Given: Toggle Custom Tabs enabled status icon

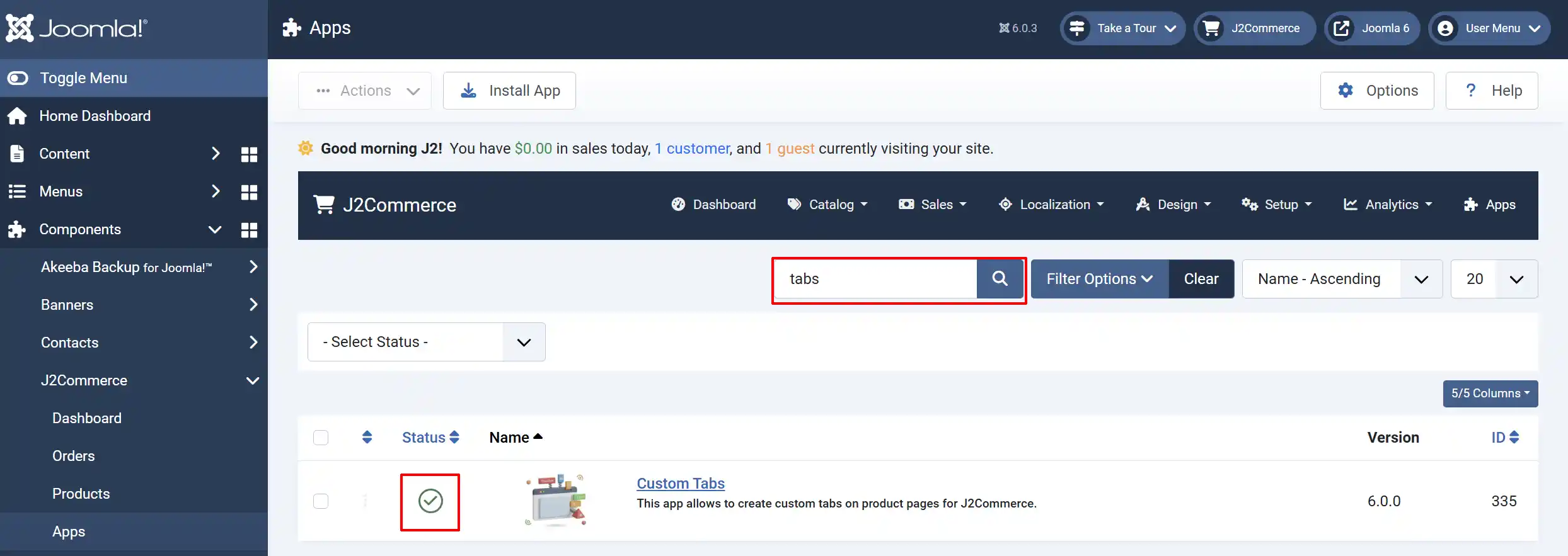Looking at the screenshot, I should click(x=430, y=501).
